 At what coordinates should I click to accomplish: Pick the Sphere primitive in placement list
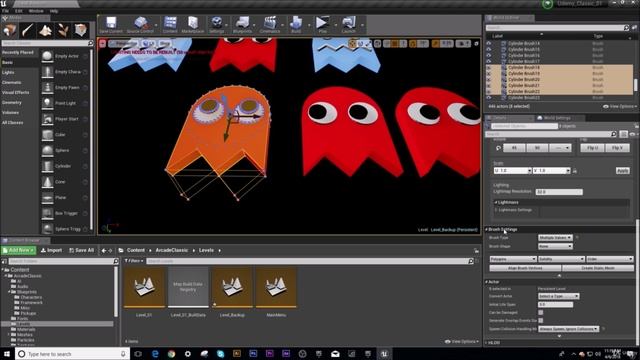(x=65, y=150)
